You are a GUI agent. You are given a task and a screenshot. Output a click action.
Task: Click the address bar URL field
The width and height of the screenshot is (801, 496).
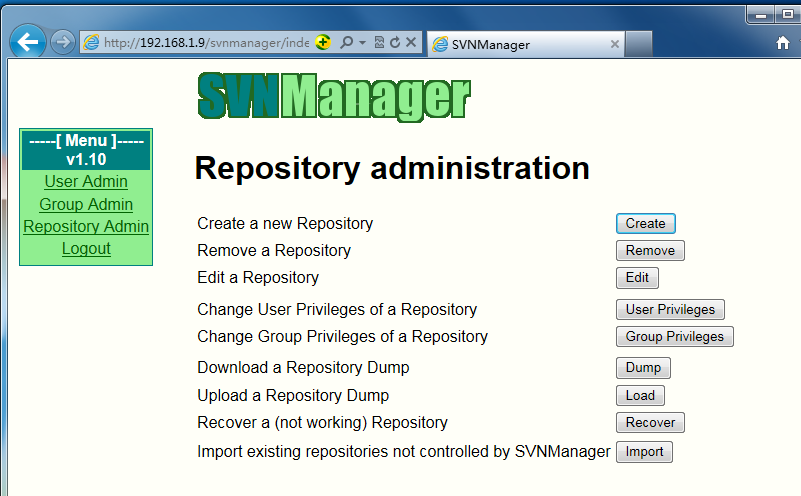point(206,42)
